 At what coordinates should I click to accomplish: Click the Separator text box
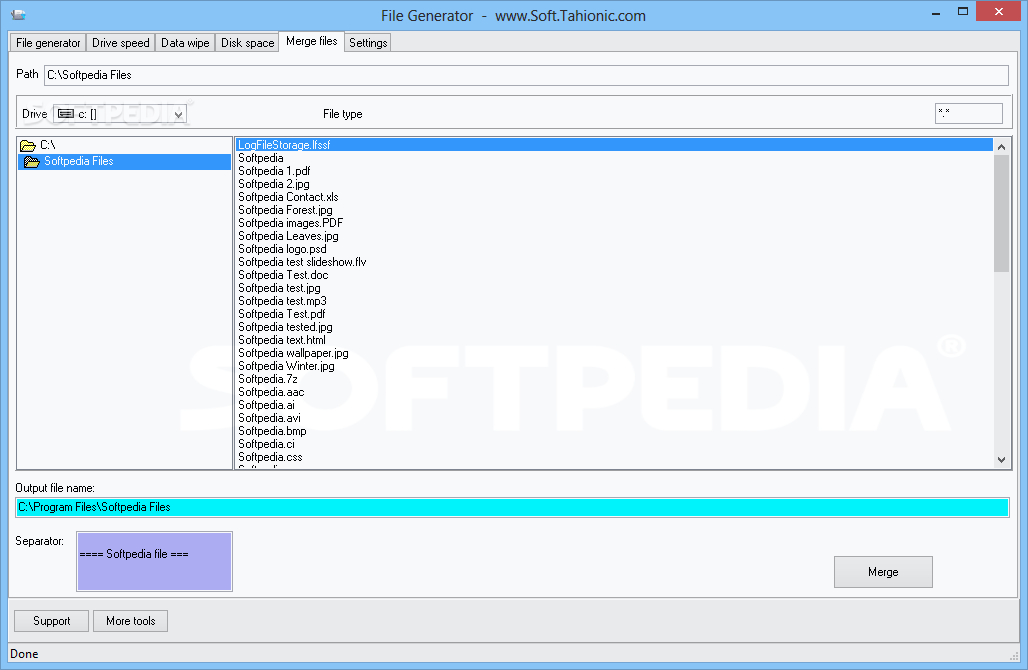(155, 561)
